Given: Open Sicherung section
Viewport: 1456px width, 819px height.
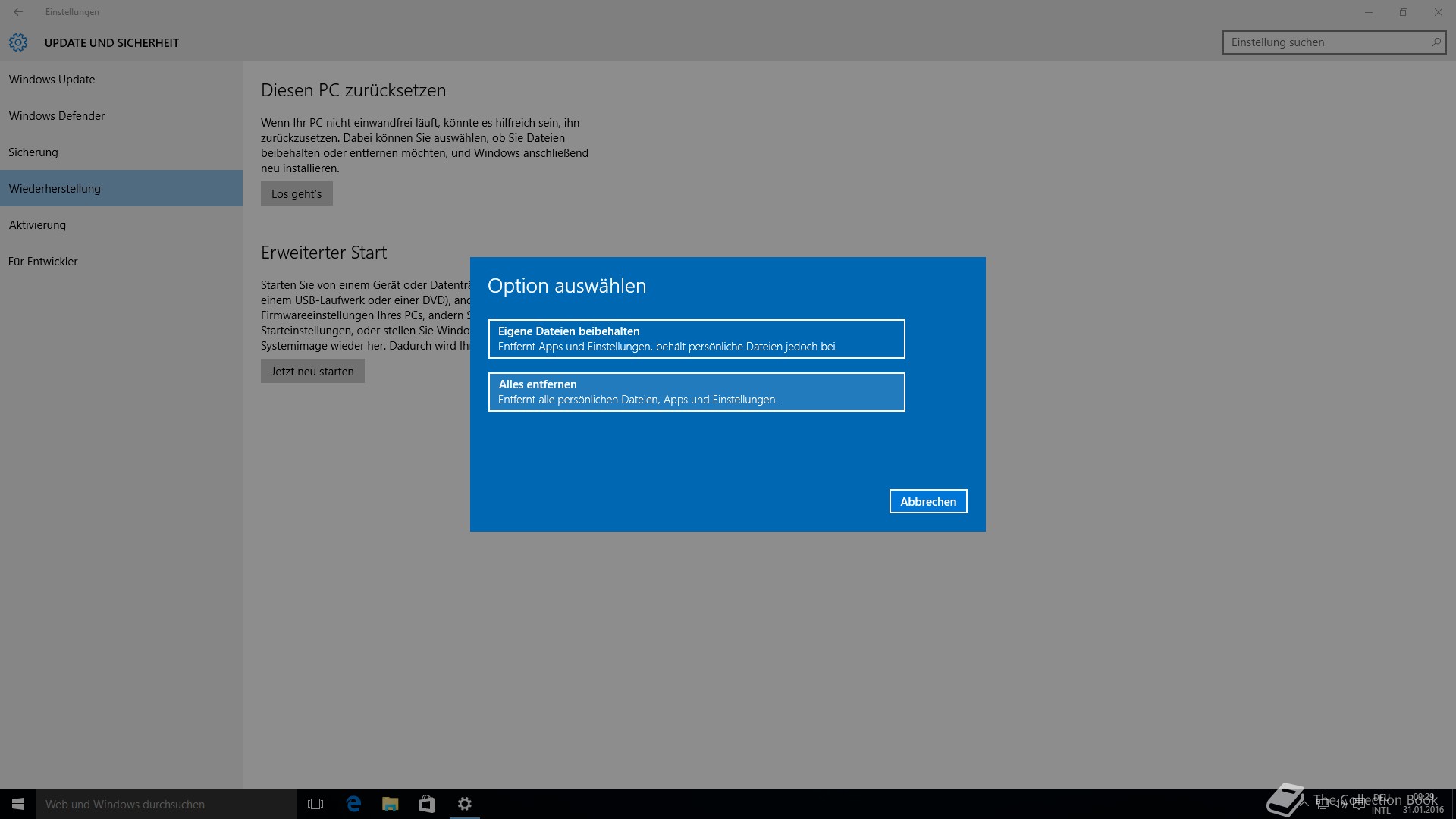Looking at the screenshot, I should click(121, 152).
